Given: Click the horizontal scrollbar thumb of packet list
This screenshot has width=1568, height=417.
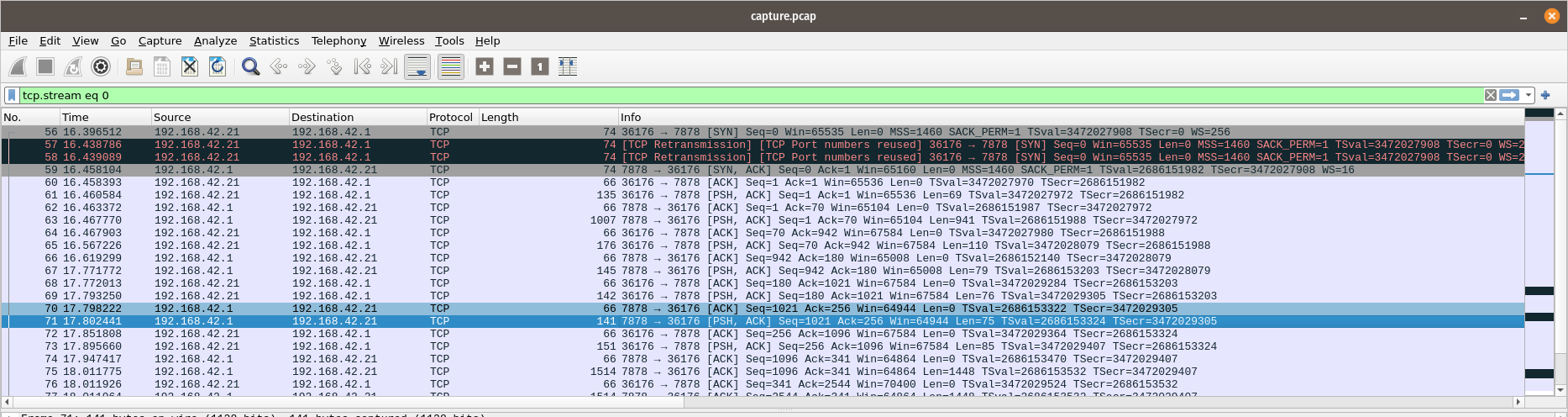Looking at the screenshot, I should coord(349,402).
